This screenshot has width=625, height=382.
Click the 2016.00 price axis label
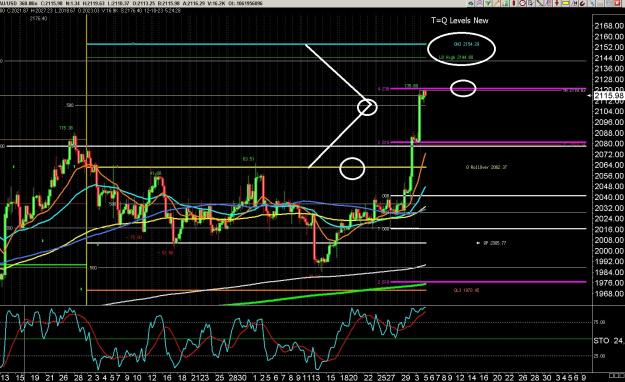(609, 229)
